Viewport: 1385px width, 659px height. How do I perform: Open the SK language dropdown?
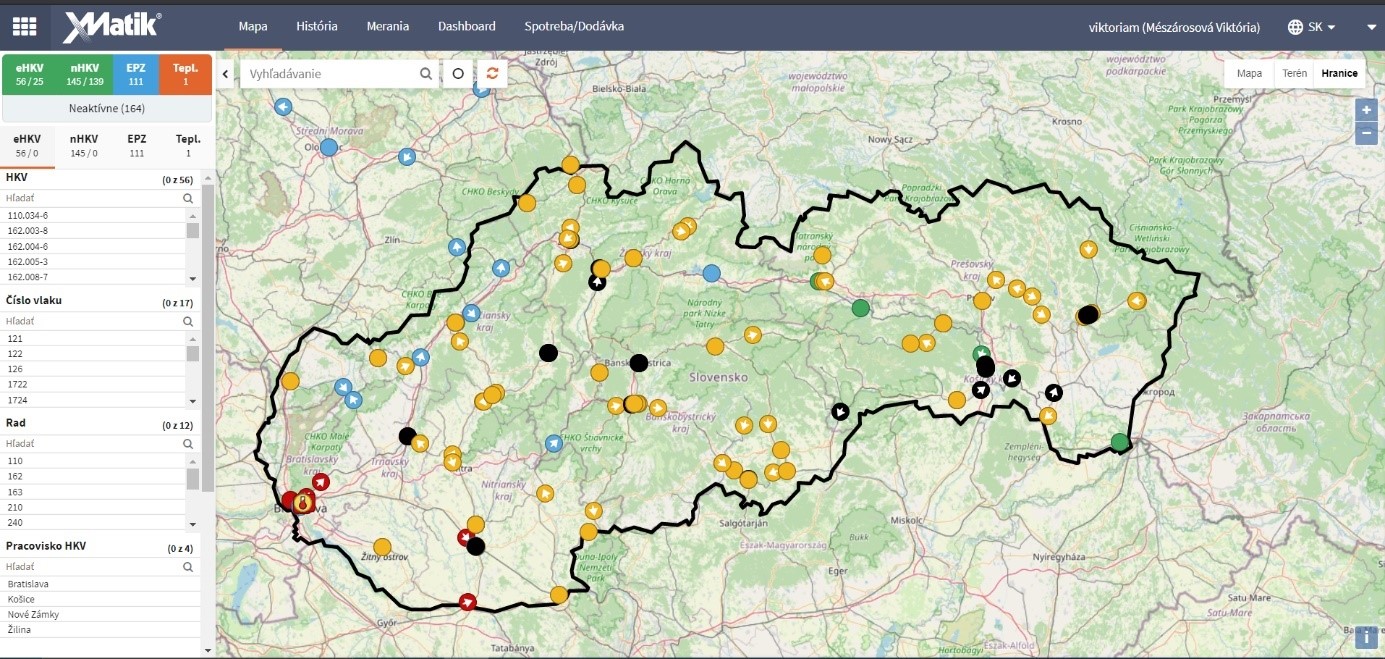(1312, 27)
